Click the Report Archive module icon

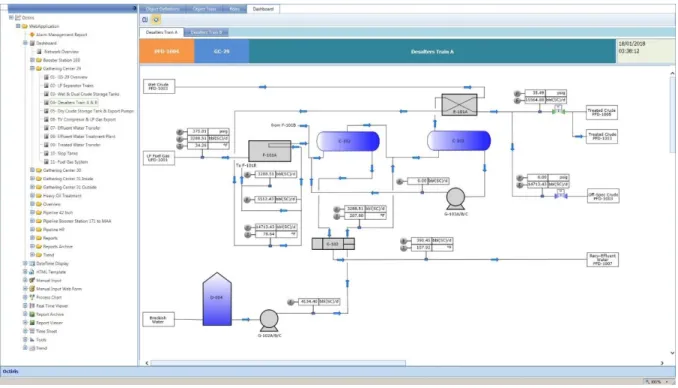coord(32,314)
